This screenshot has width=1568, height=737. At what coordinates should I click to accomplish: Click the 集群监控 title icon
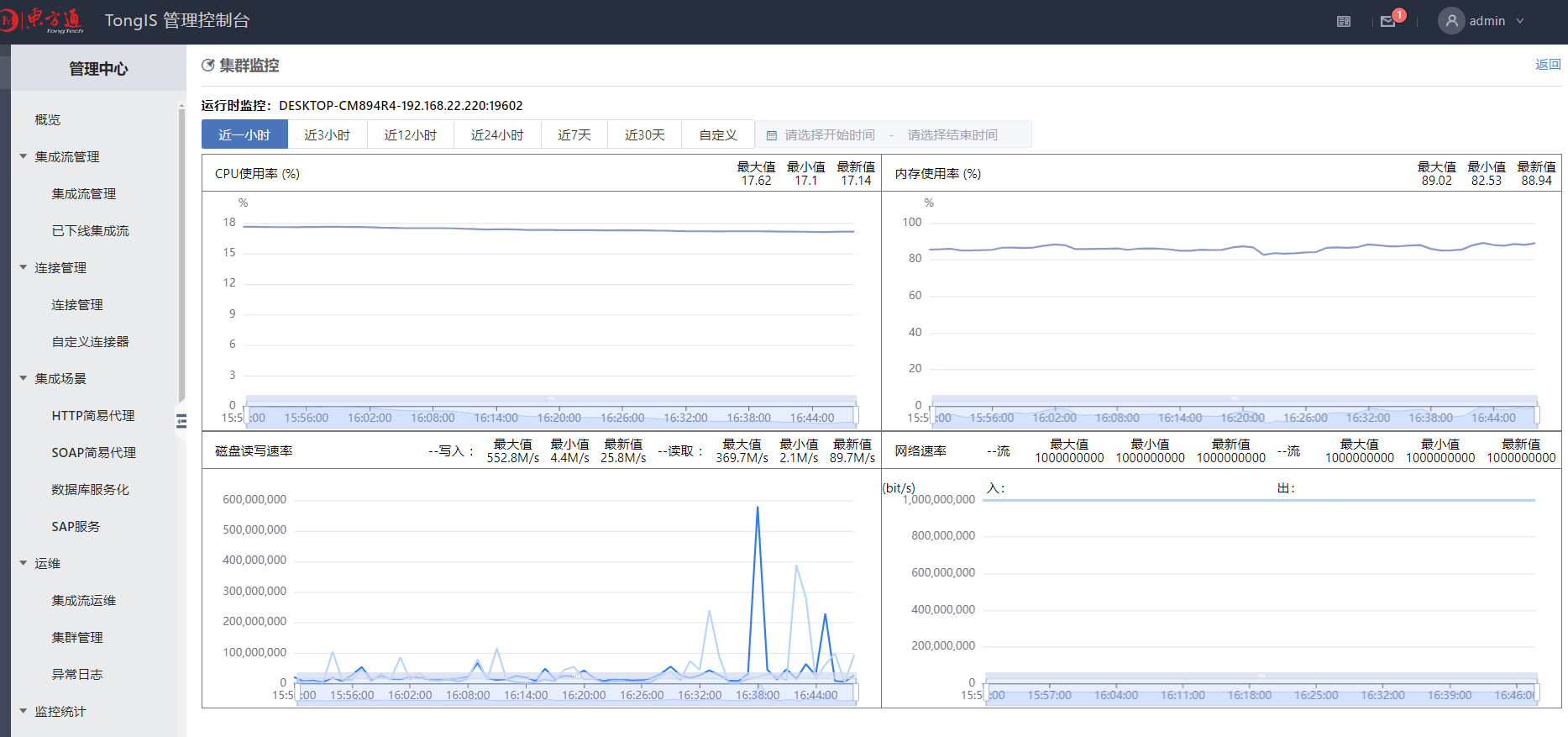coord(208,66)
